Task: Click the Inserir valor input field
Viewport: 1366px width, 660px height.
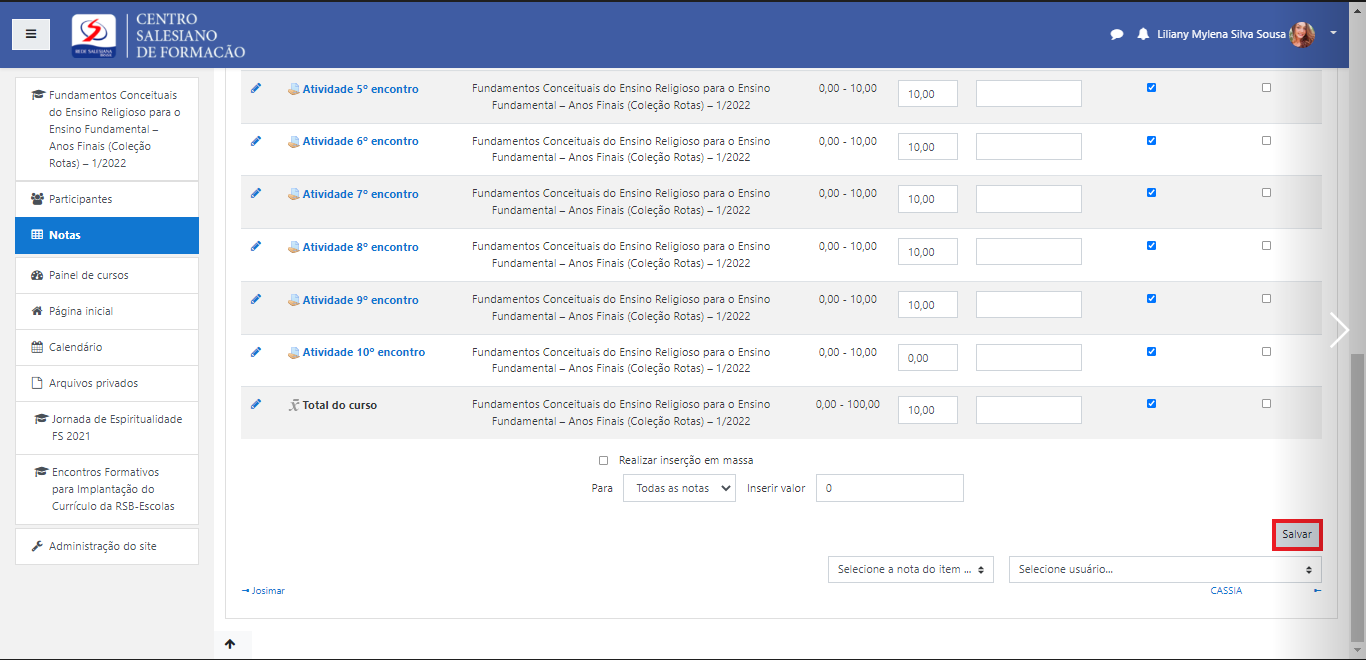Action: (x=889, y=488)
